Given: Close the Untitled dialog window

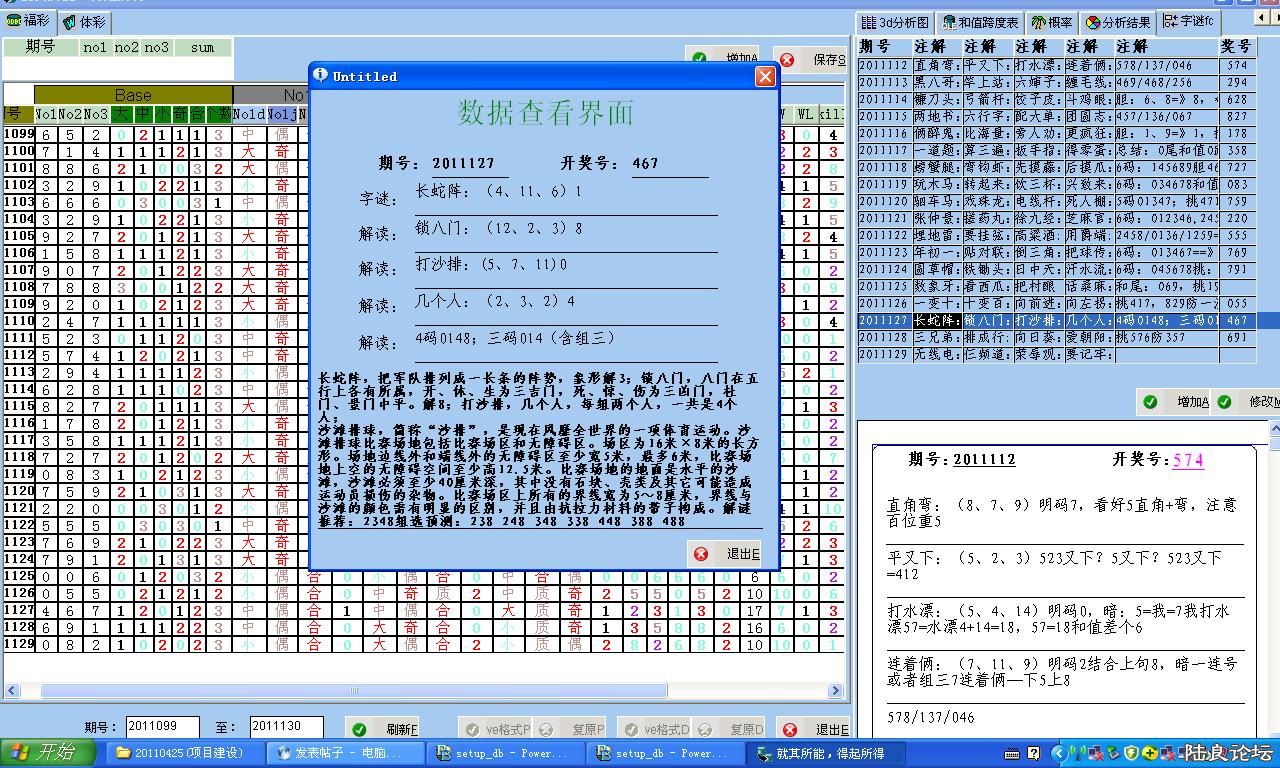Looking at the screenshot, I should point(765,76).
